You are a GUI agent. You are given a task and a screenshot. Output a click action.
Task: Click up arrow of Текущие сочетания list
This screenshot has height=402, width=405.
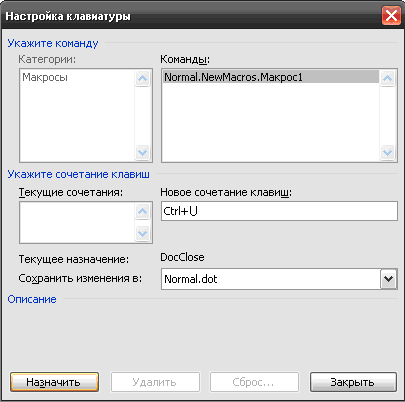pyautogui.click(x=143, y=211)
